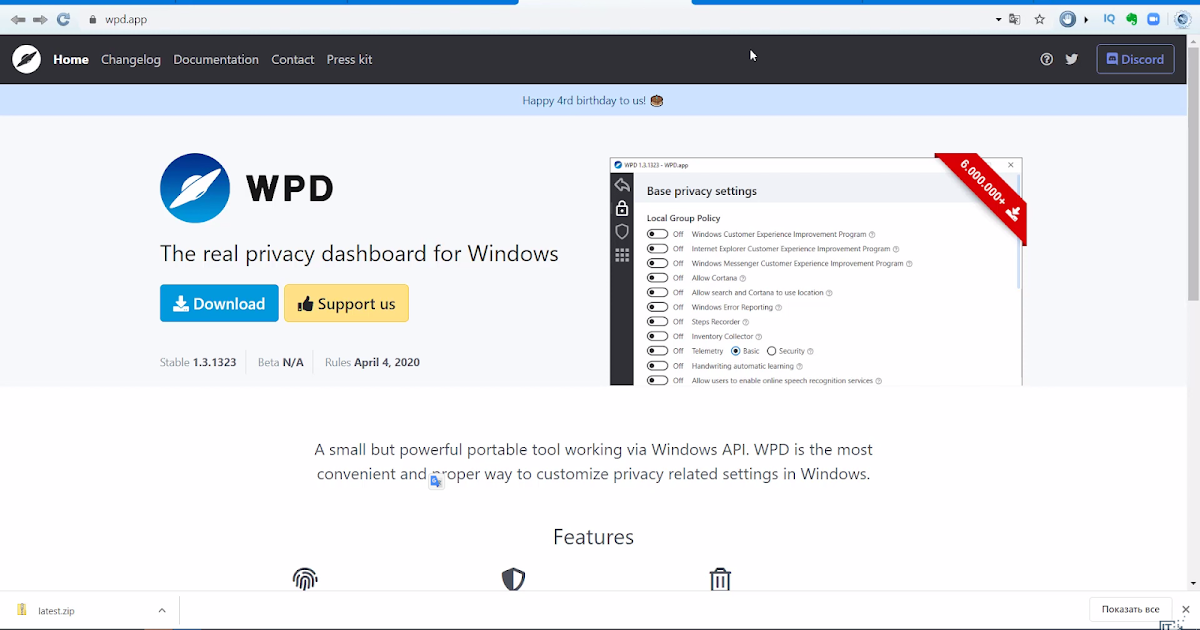Expand hidden extensions with small arrow
Screen dimensions: 1200x630
(1086, 19)
